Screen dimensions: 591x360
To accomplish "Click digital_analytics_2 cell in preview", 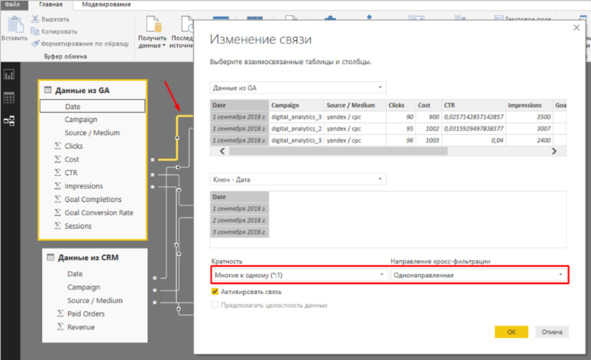I will pyautogui.click(x=297, y=129).
